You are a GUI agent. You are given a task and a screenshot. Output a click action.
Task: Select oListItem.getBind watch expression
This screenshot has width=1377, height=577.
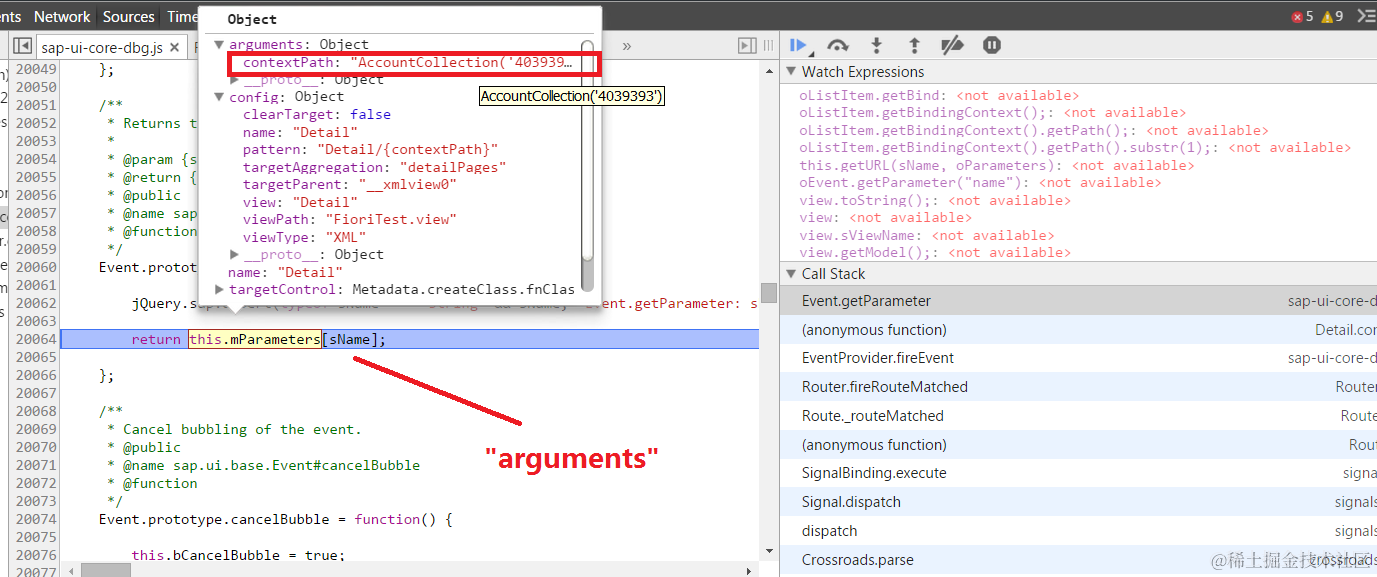click(939, 96)
